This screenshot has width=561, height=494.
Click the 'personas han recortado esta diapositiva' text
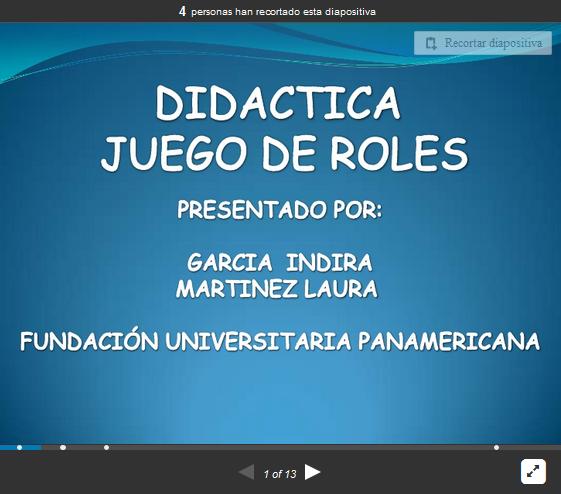[283, 12]
